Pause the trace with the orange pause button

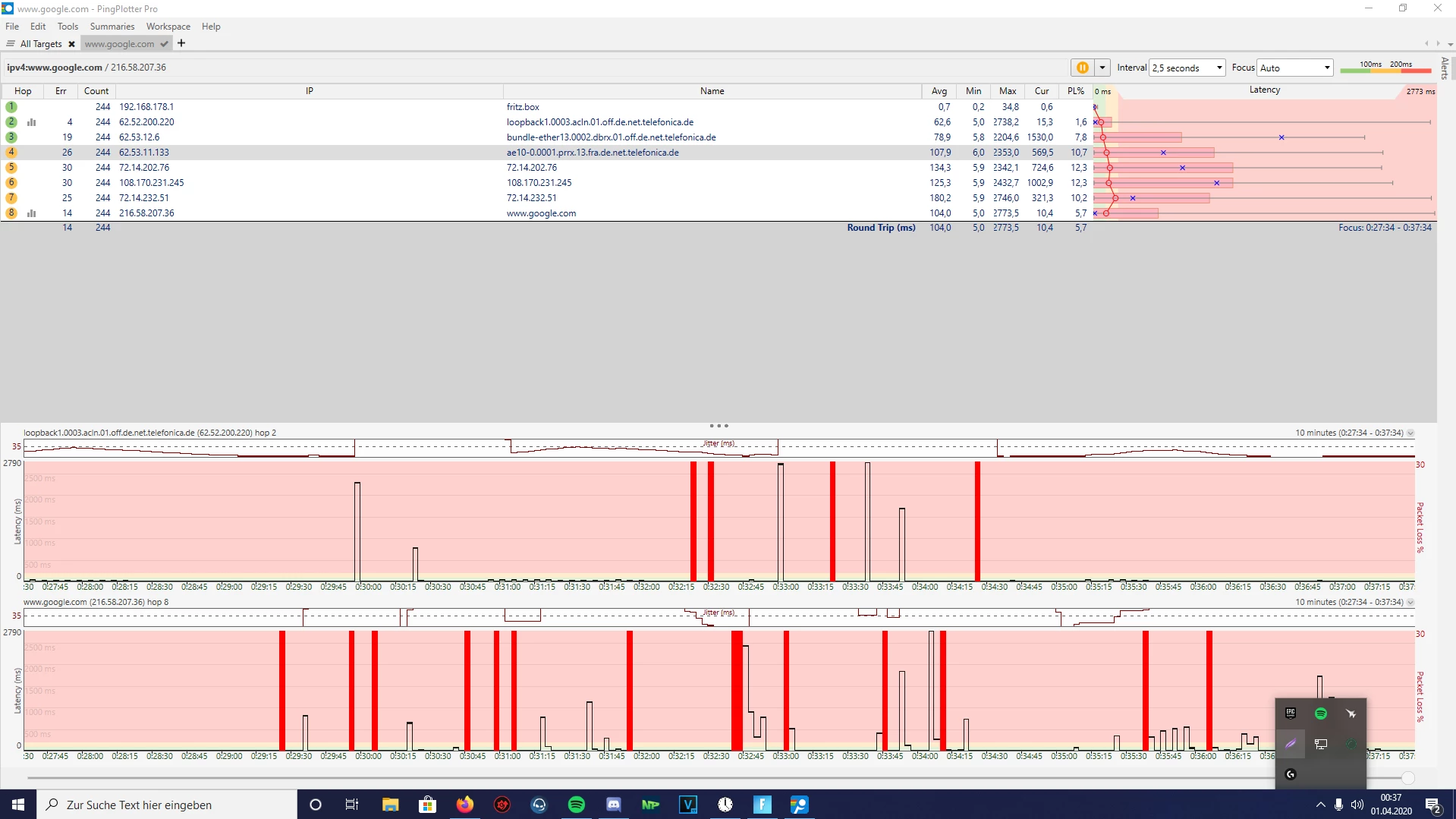tap(1082, 68)
